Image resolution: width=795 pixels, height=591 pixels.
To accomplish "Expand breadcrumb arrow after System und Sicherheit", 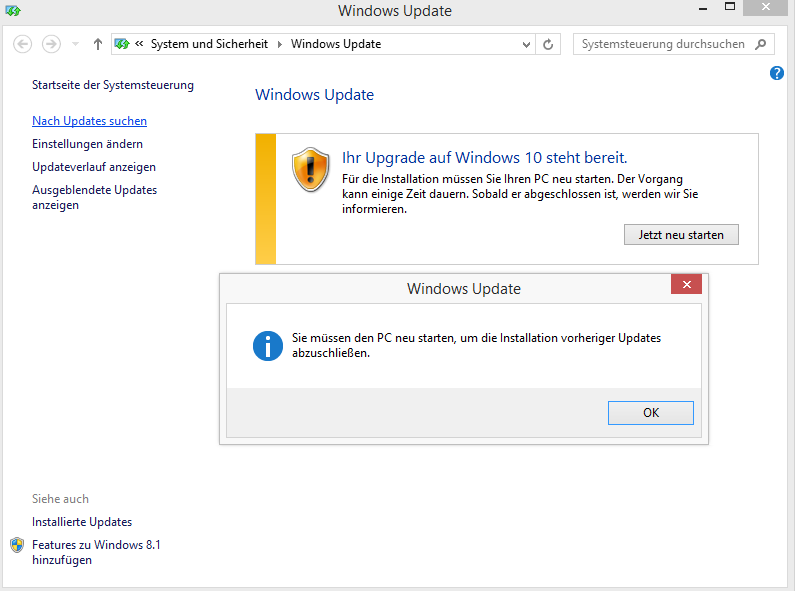I will coord(279,44).
